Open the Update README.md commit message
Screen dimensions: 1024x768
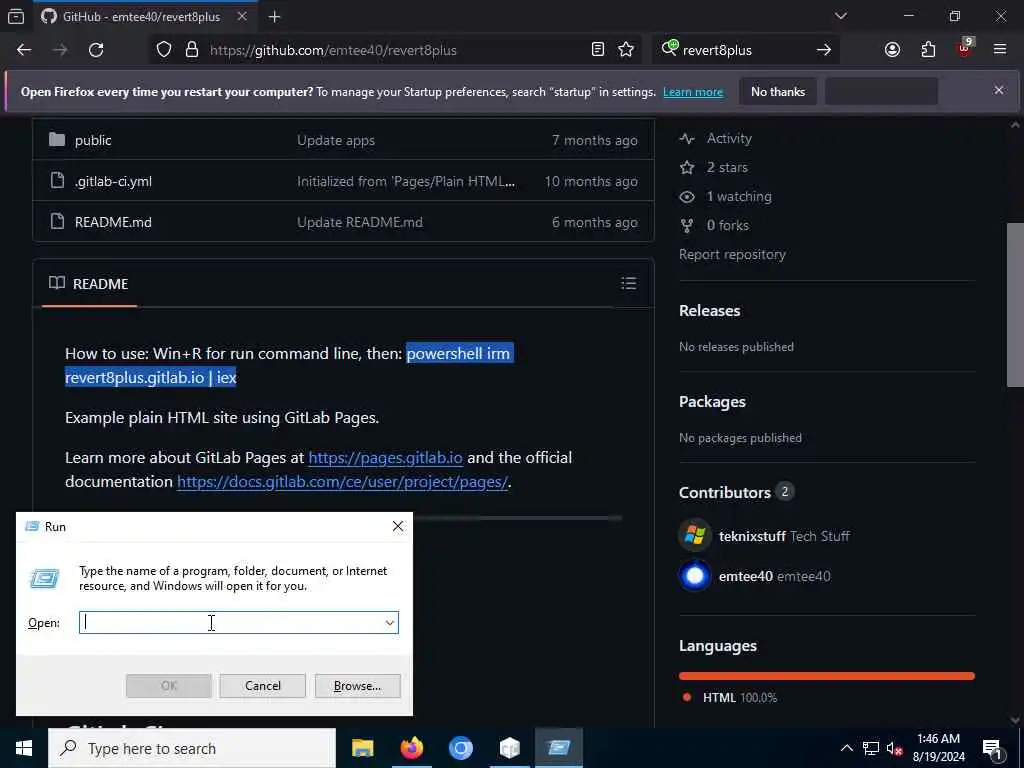[x=360, y=222]
